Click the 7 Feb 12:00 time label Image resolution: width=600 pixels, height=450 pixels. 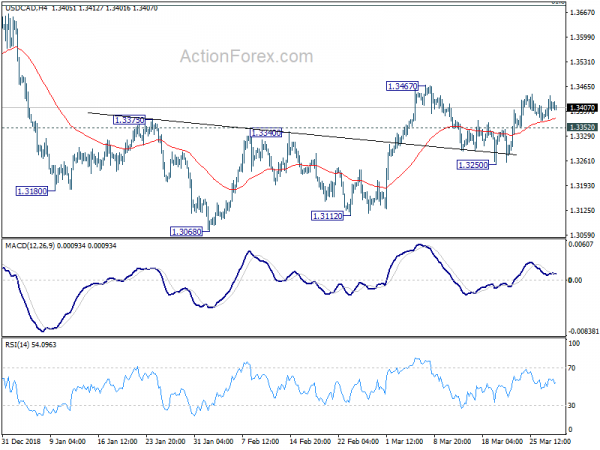point(261,441)
